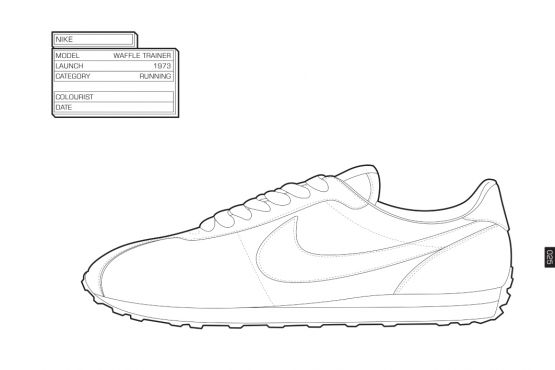Select the NIKE brand label box
This screenshot has height=370, width=555.
[94, 39]
